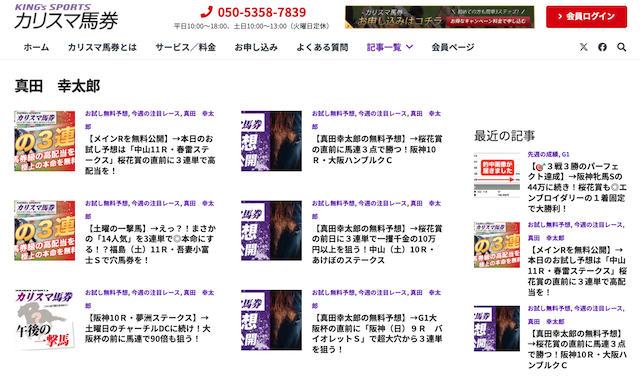Click the 最近の記事 sidebar heading
The height and width of the screenshot is (376, 640).
pos(504,136)
